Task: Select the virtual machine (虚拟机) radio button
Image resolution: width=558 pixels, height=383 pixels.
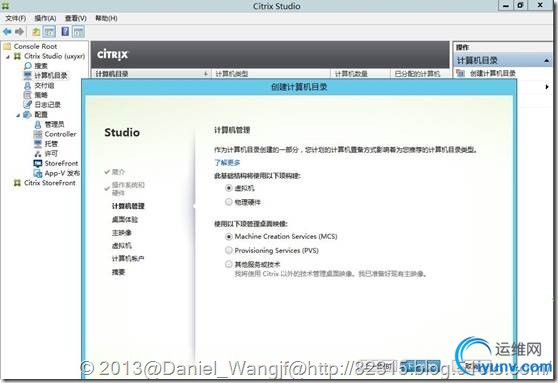Action: pos(229,188)
